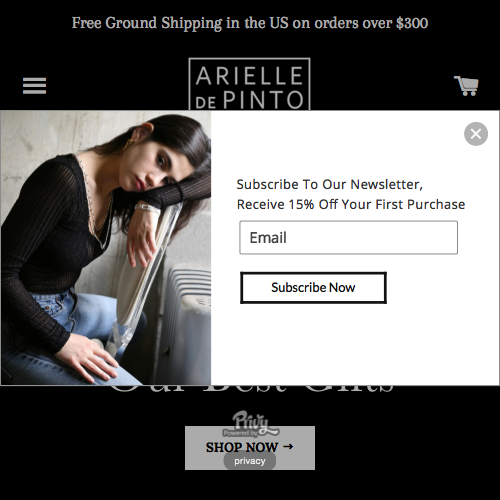
Task: Click the Privy logo badge
Action: pos(251,424)
